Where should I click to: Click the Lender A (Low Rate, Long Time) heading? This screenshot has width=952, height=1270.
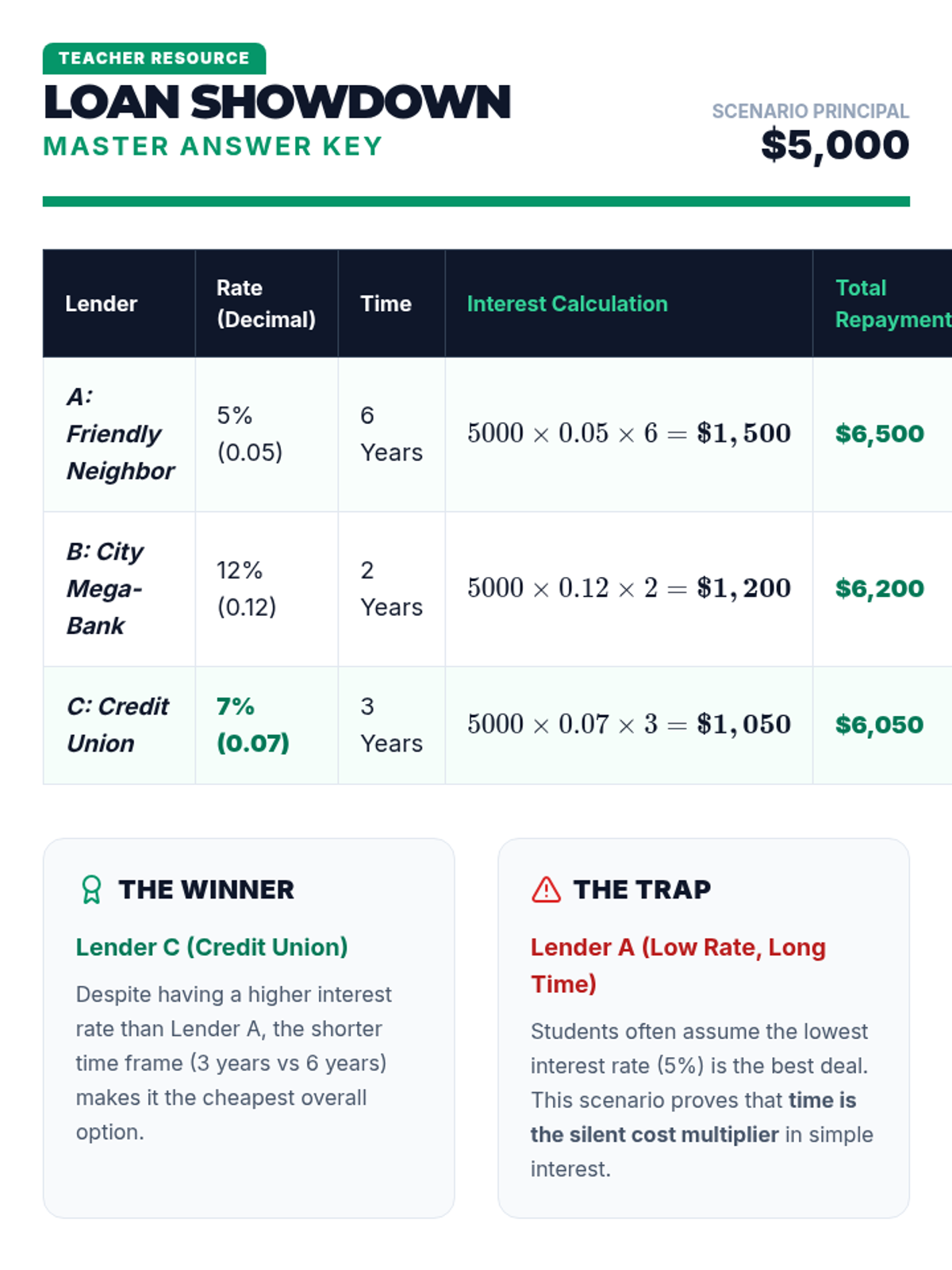point(678,964)
